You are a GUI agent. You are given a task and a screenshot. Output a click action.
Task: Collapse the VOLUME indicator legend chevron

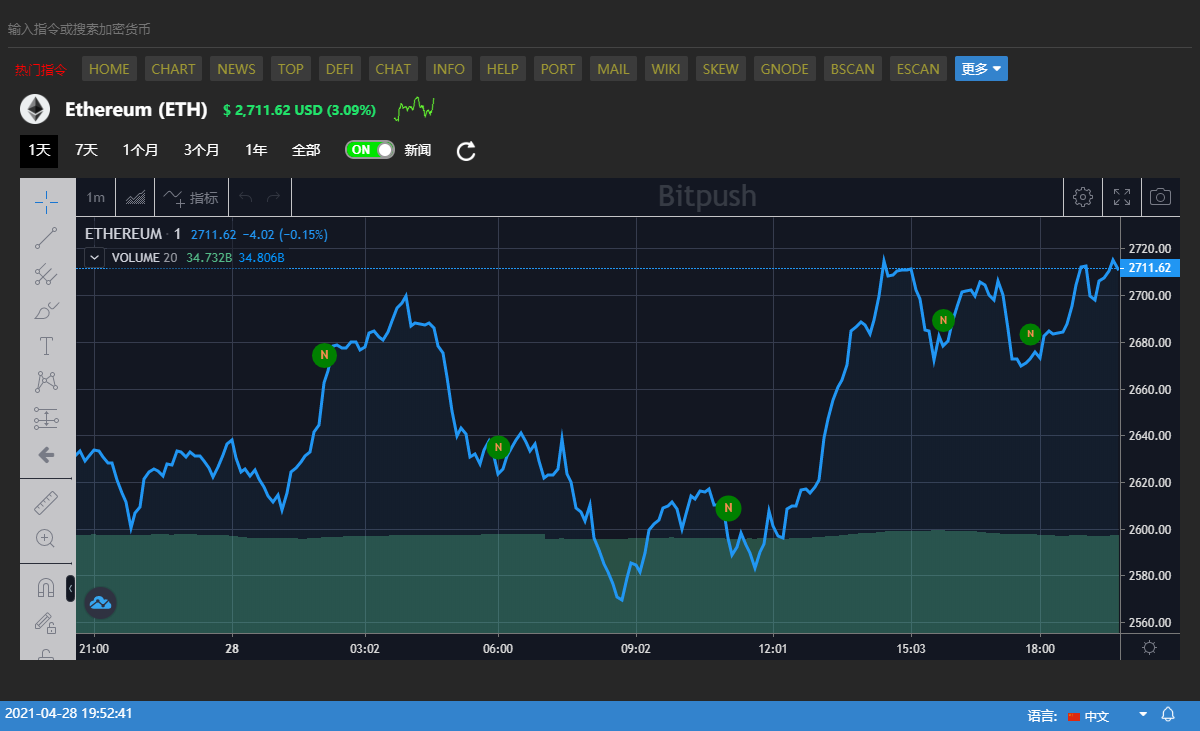(94, 257)
